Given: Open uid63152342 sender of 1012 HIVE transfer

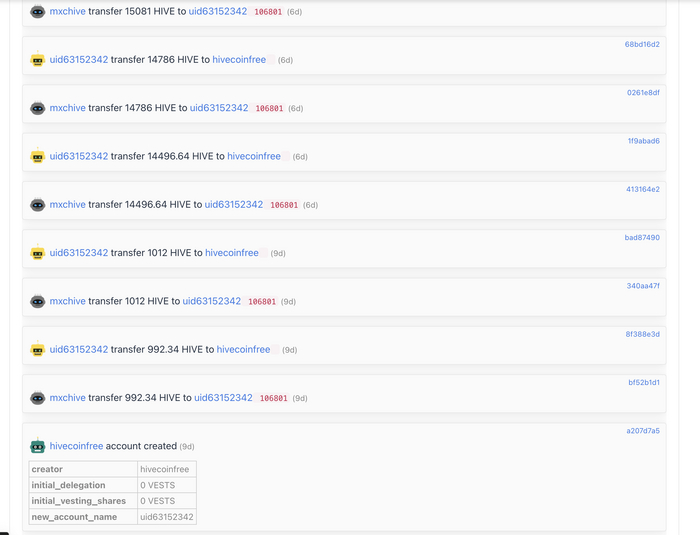Looking at the screenshot, I should point(79,252).
